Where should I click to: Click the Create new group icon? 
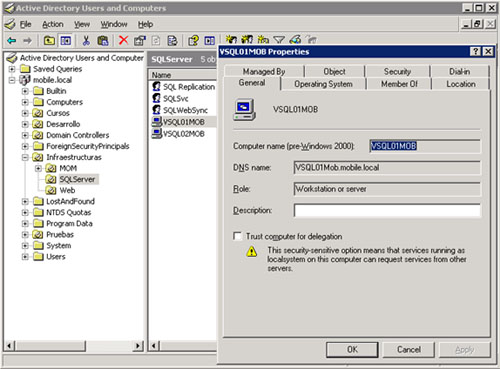click(247, 40)
